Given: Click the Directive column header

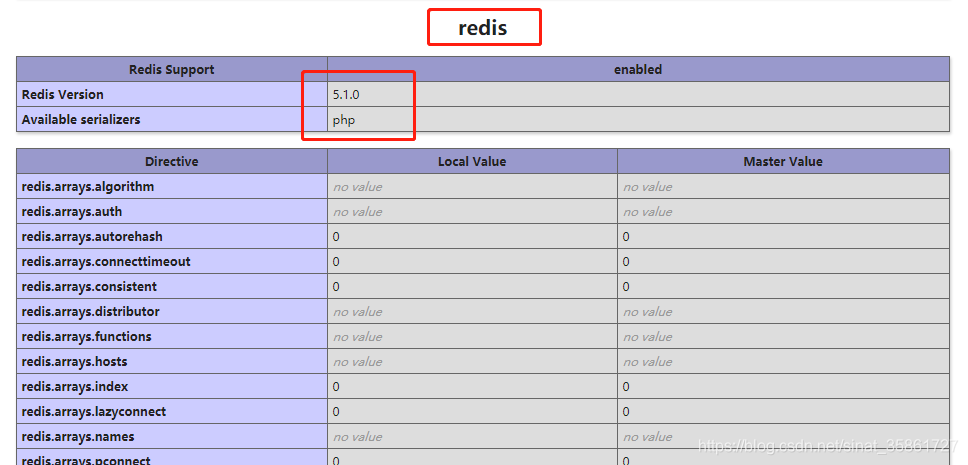Looking at the screenshot, I should point(172,161).
